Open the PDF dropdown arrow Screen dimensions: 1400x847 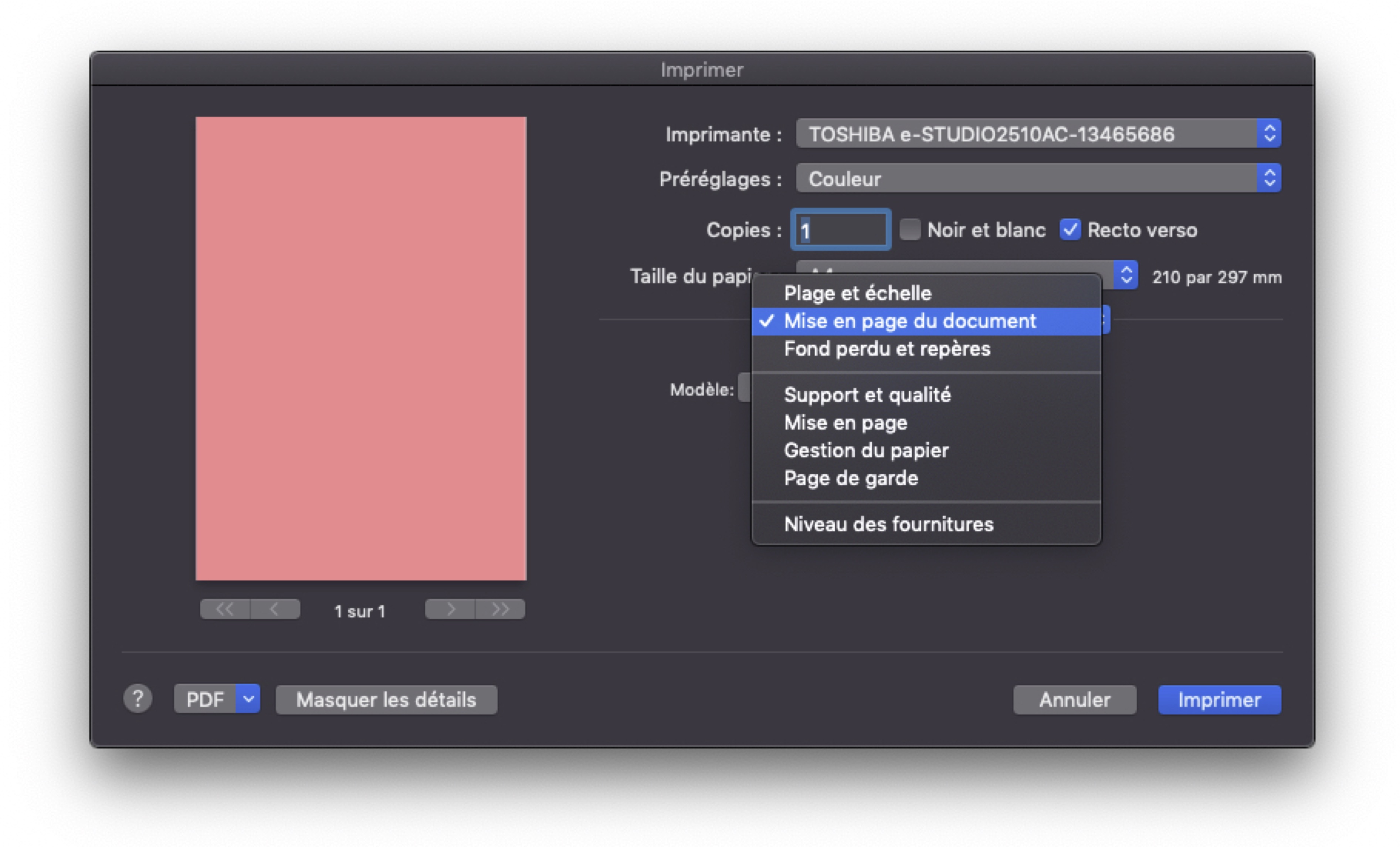[248, 699]
